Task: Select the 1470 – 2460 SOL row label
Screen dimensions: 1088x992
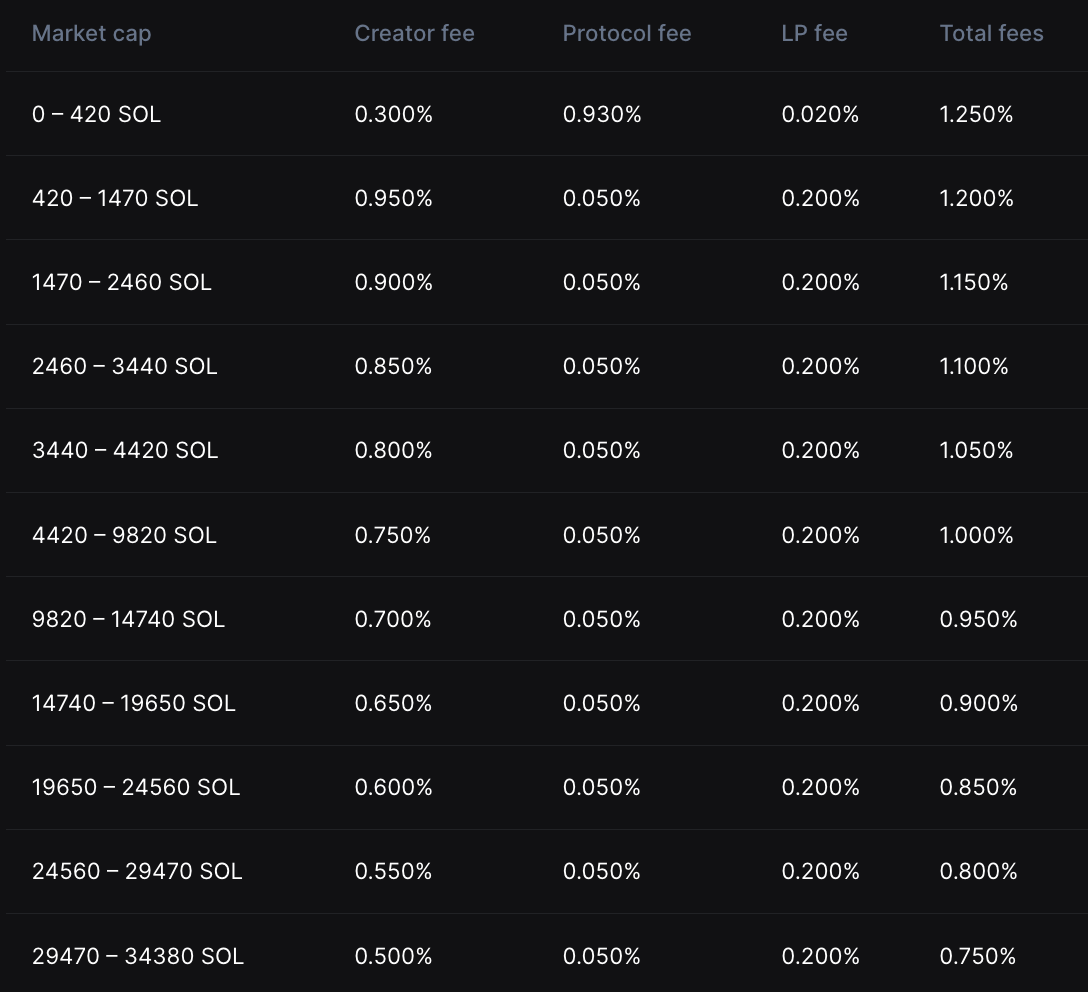Action: [122, 283]
